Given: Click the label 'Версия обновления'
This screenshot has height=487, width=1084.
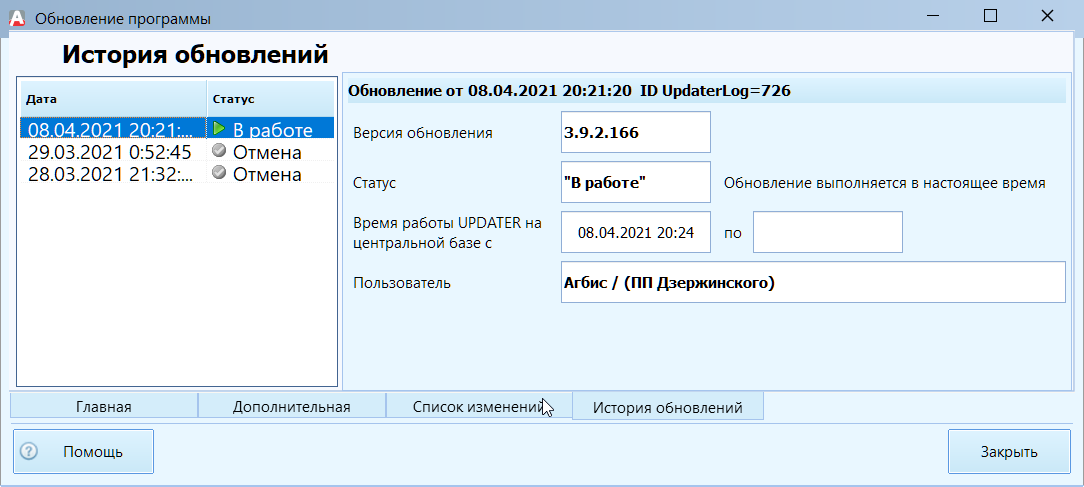Looking at the screenshot, I should click(422, 134).
